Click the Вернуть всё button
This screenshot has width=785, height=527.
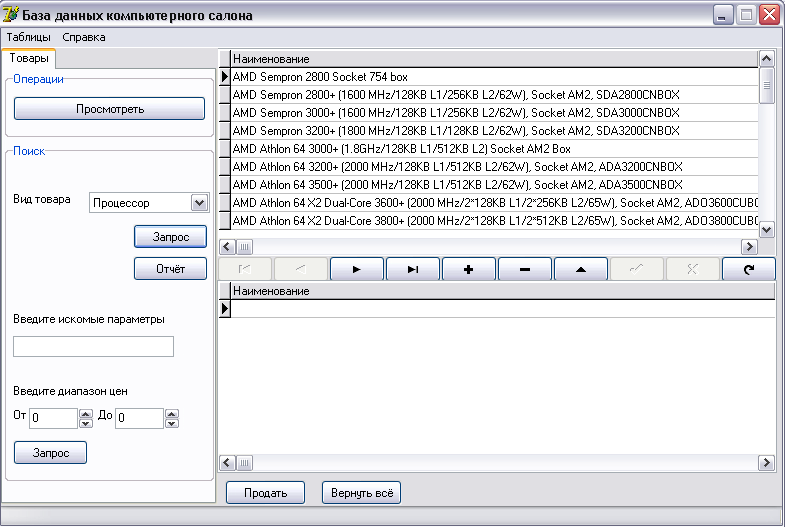click(x=361, y=492)
